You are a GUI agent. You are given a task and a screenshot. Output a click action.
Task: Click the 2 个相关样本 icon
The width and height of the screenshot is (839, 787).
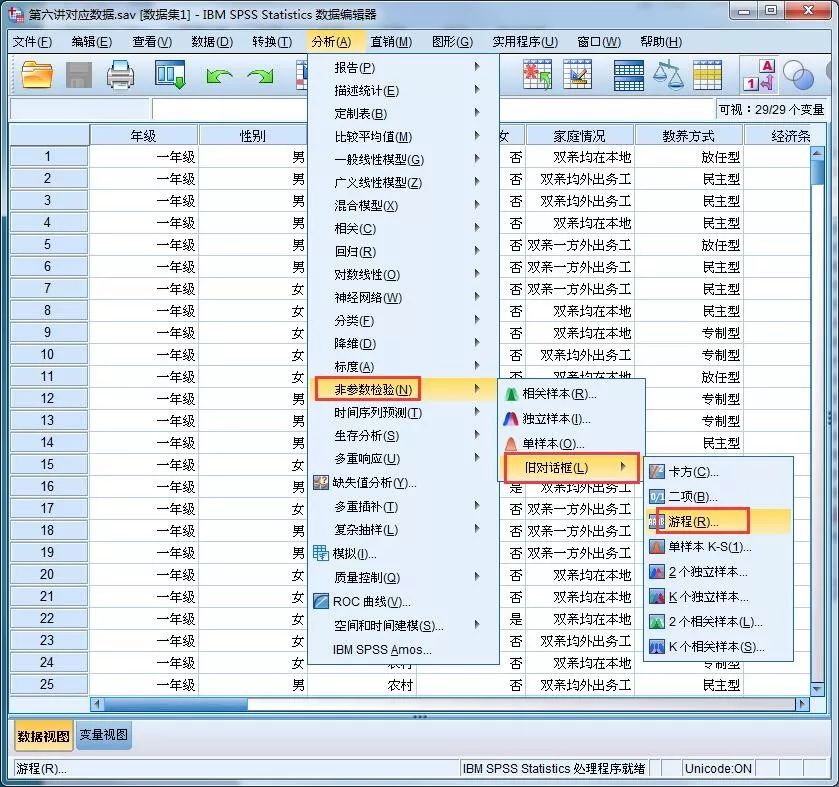(x=657, y=622)
